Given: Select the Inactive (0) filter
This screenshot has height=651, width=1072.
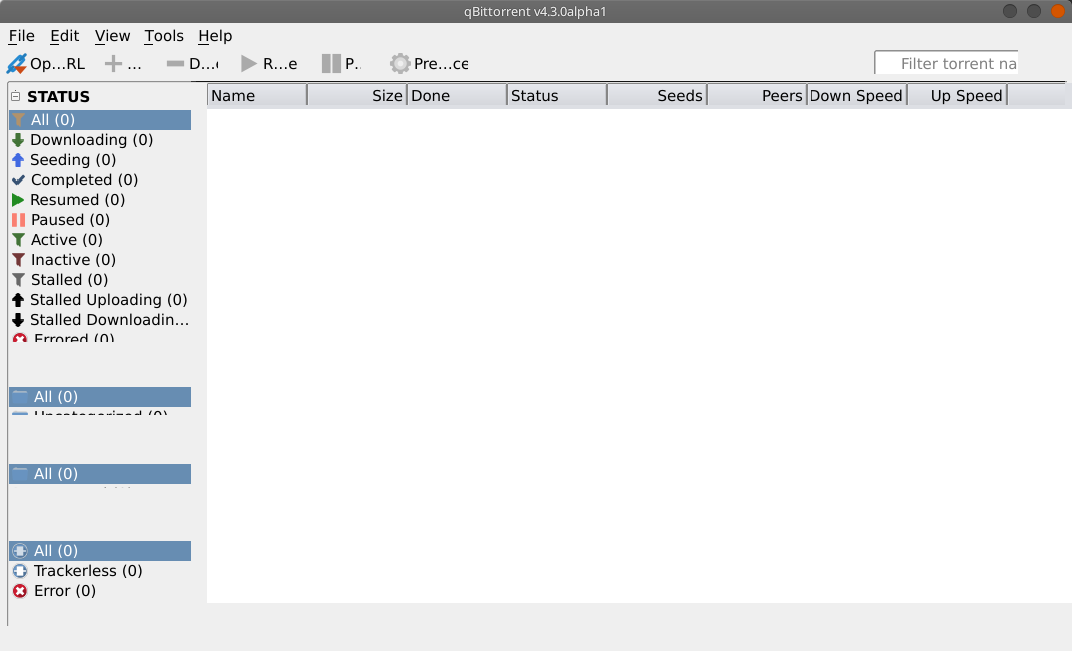Looking at the screenshot, I should click(100, 260).
